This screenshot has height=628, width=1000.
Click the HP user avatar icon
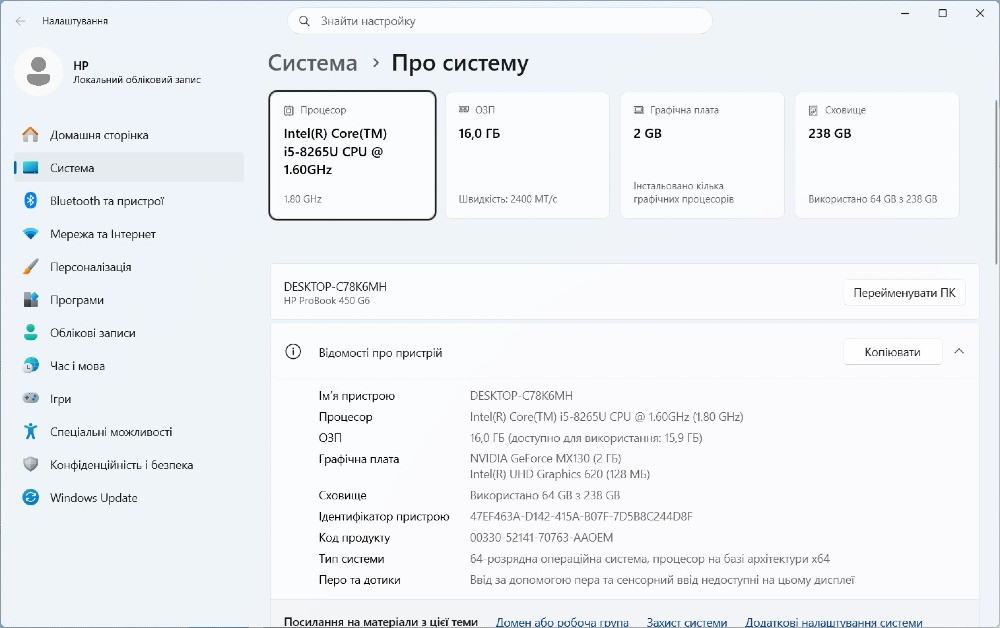[38, 71]
